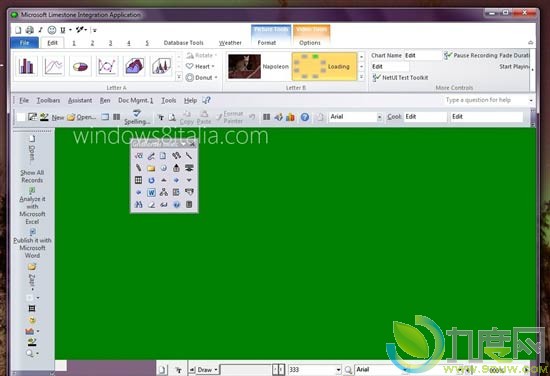Screen dimensions: 550x376
Task: Open the 333 combo box dropdown
Action: (x=338, y=370)
